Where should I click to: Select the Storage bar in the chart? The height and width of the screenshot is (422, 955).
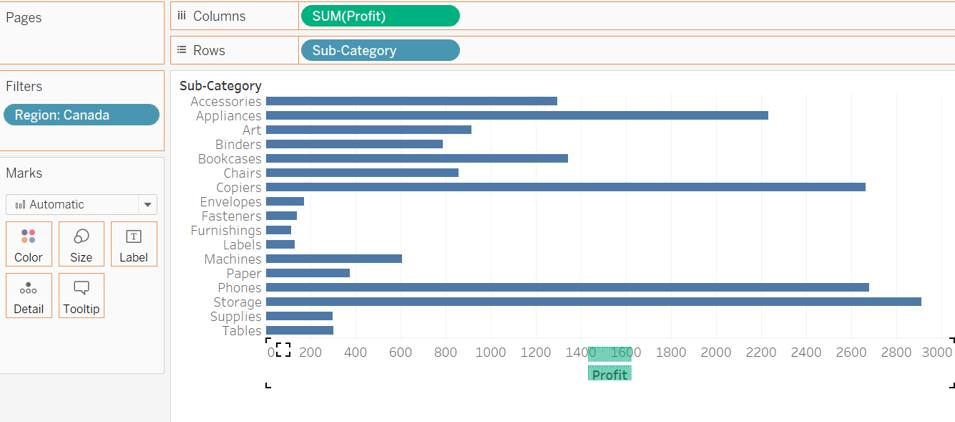pyautogui.click(x=593, y=302)
